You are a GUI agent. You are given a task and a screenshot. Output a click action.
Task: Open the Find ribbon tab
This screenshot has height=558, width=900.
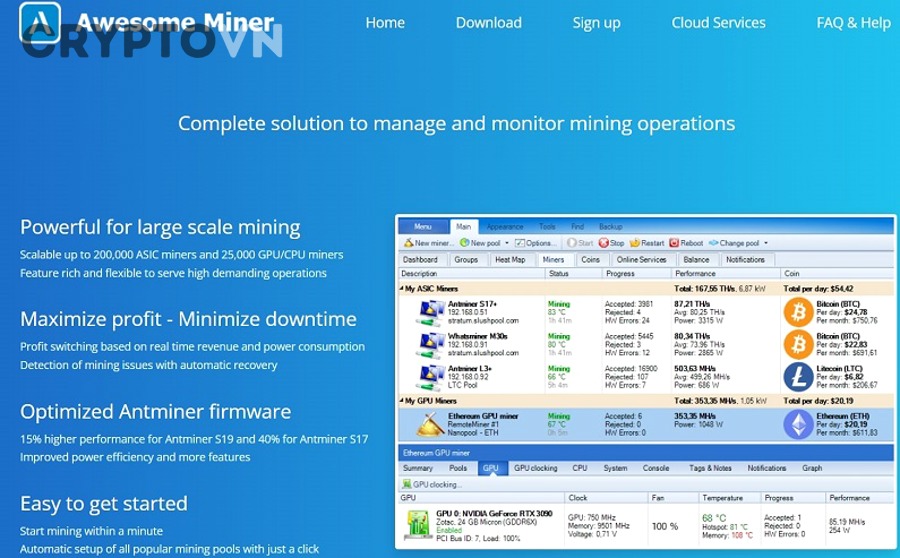point(577,227)
